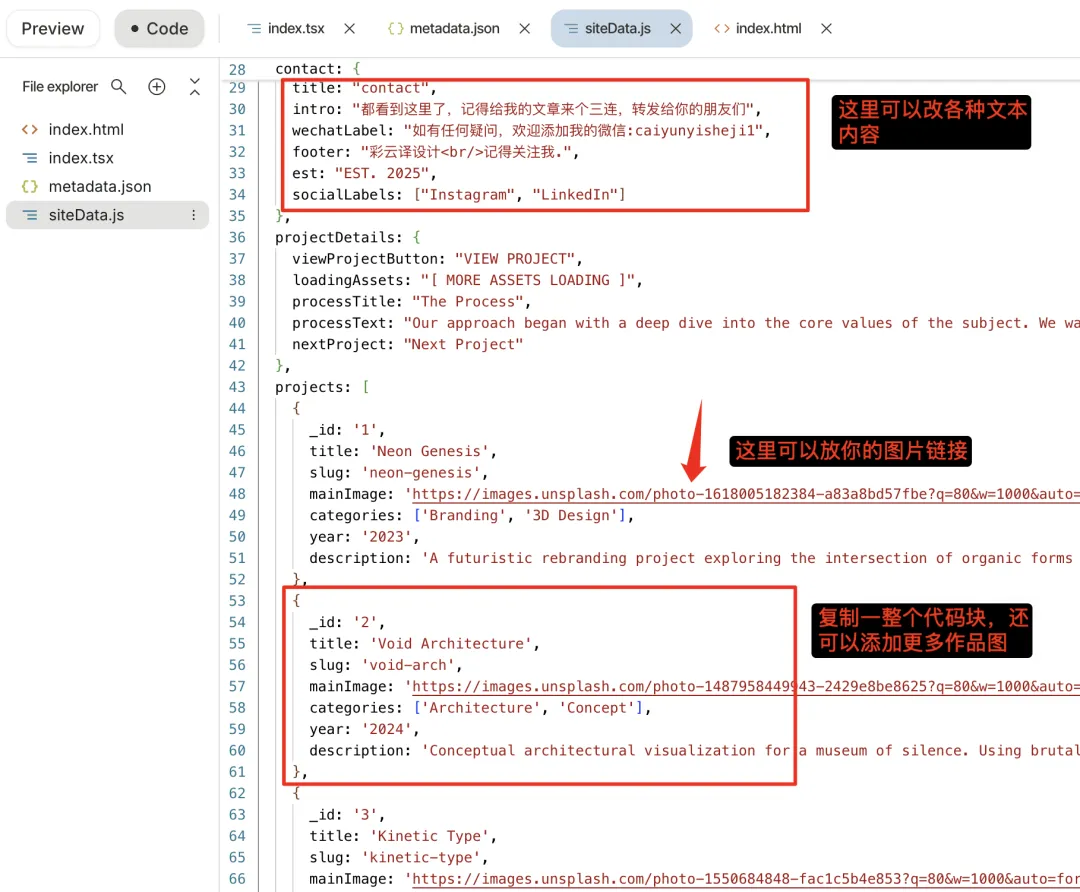This screenshot has width=1080, height=892.
Task: Close the metadata.json tab
Action: click(524, 29)
